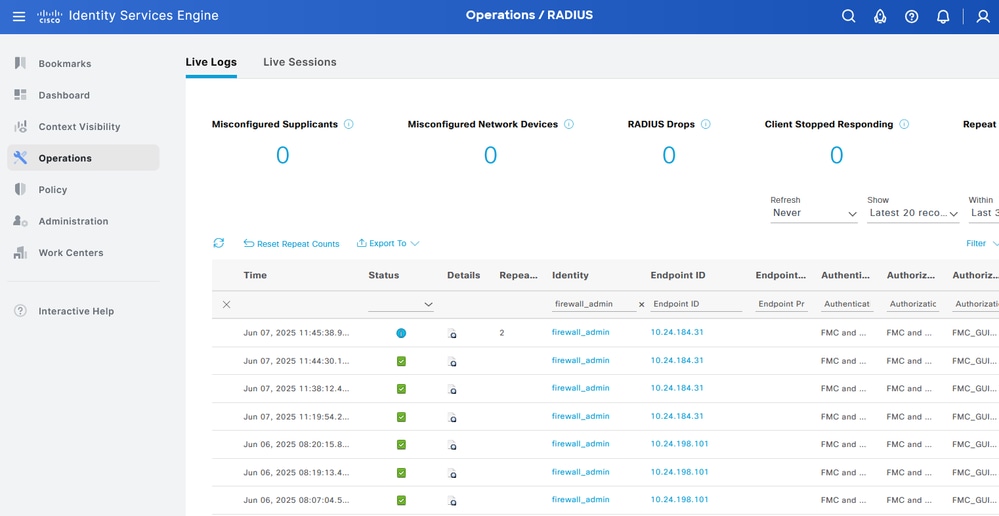
Task: Click the Authentication Policy filter field
Action: coord(847,305)
